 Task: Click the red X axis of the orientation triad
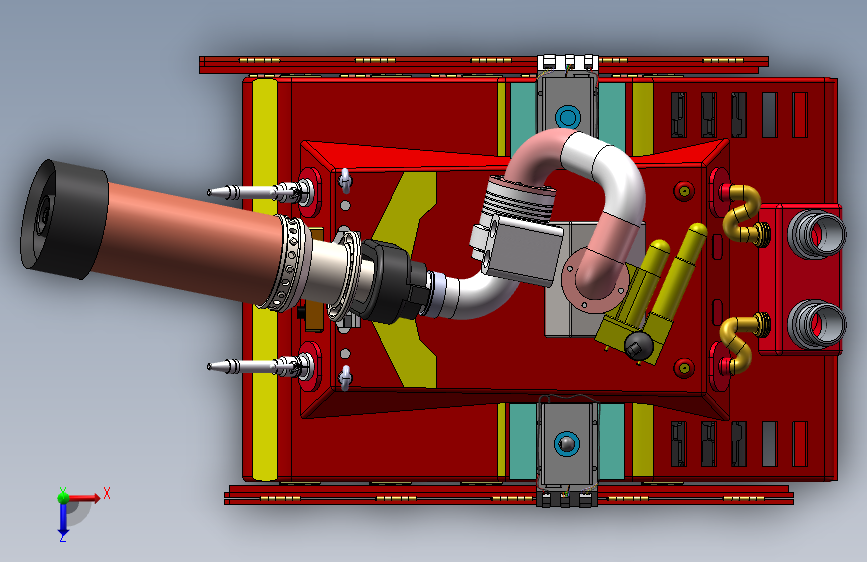click(x=84, y=498)
